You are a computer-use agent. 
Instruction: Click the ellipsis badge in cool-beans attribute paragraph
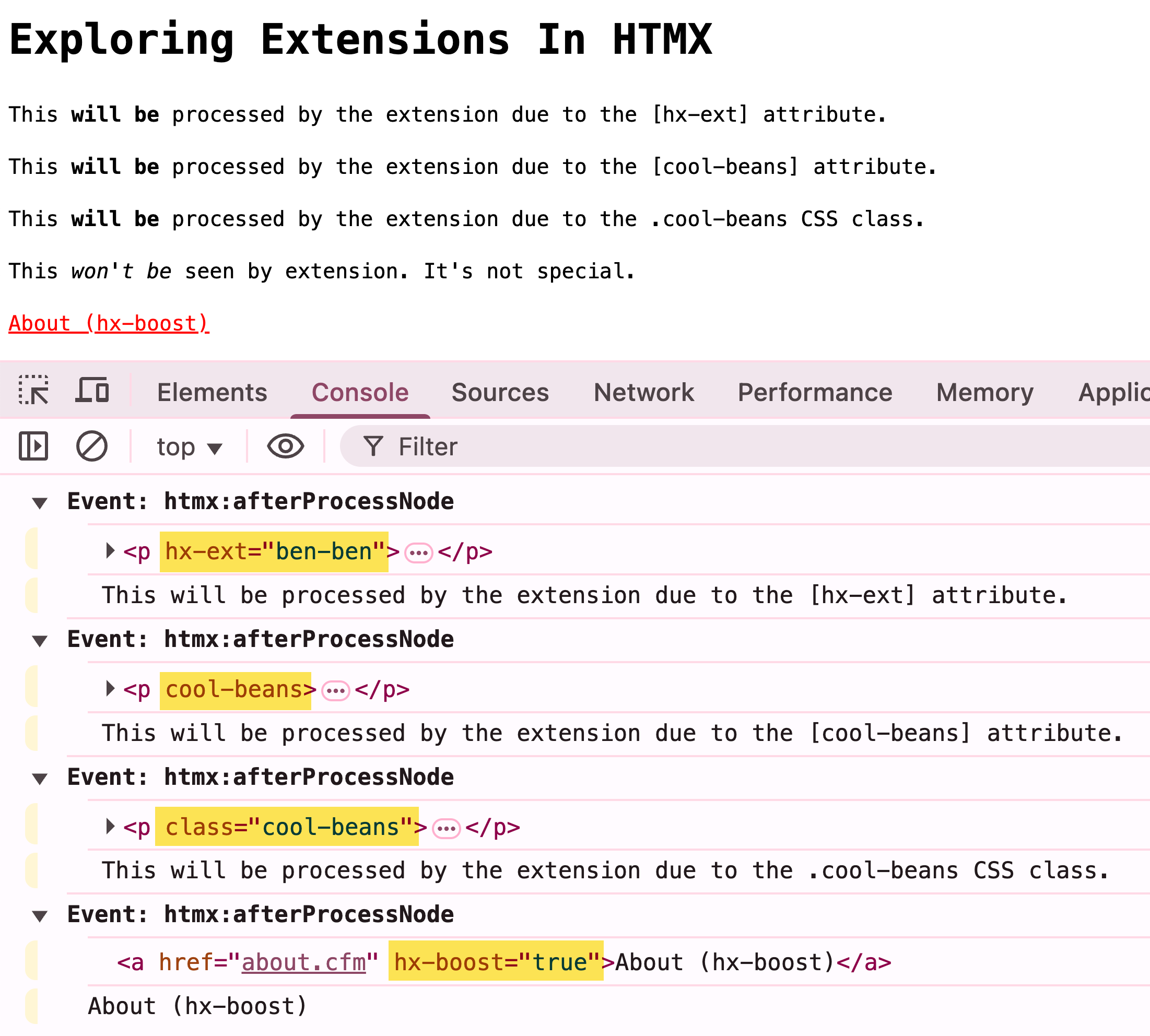[x=335, y=690]
